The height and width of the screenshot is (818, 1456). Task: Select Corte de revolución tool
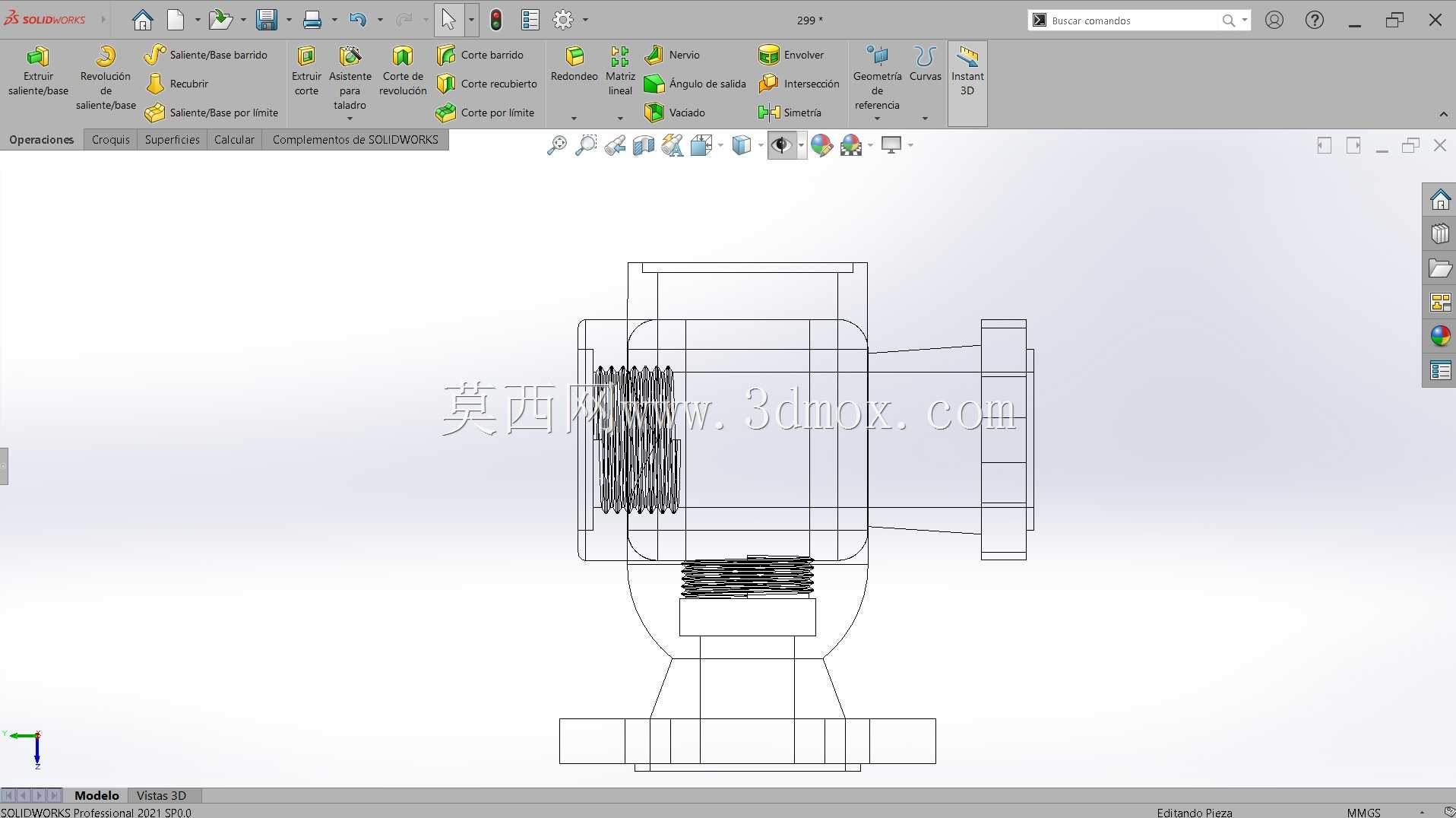click(x=403, y=71)
